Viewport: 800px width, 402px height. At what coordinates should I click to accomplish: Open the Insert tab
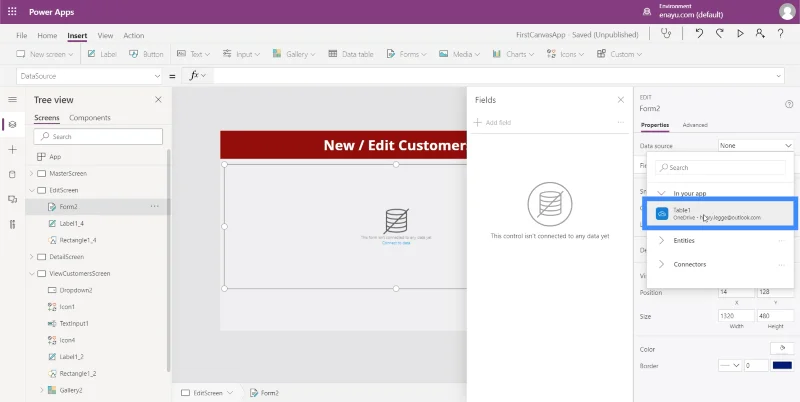[x=77, y=35]
